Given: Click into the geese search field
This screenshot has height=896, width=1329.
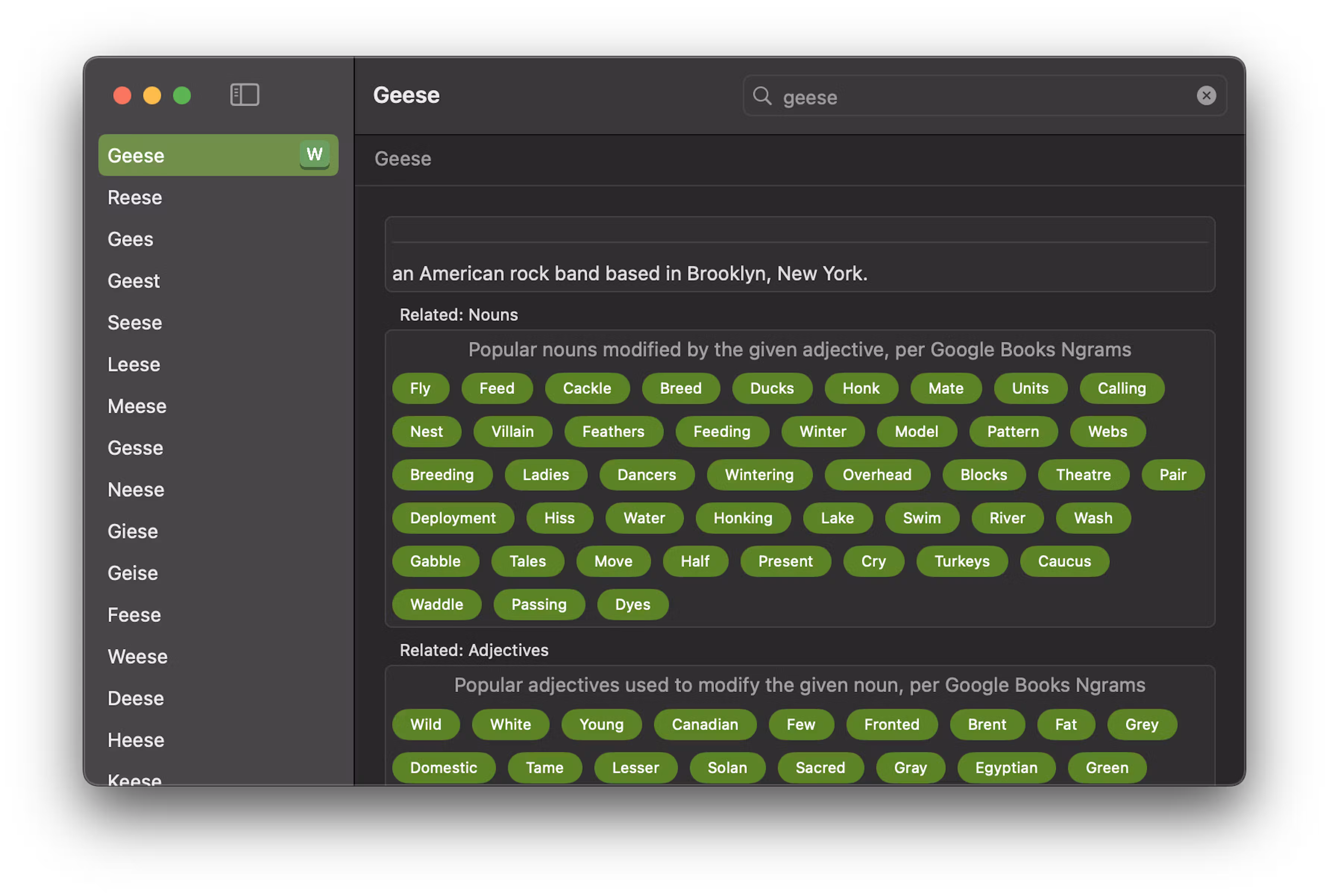Looking at the screenshot, I should 984,96.
